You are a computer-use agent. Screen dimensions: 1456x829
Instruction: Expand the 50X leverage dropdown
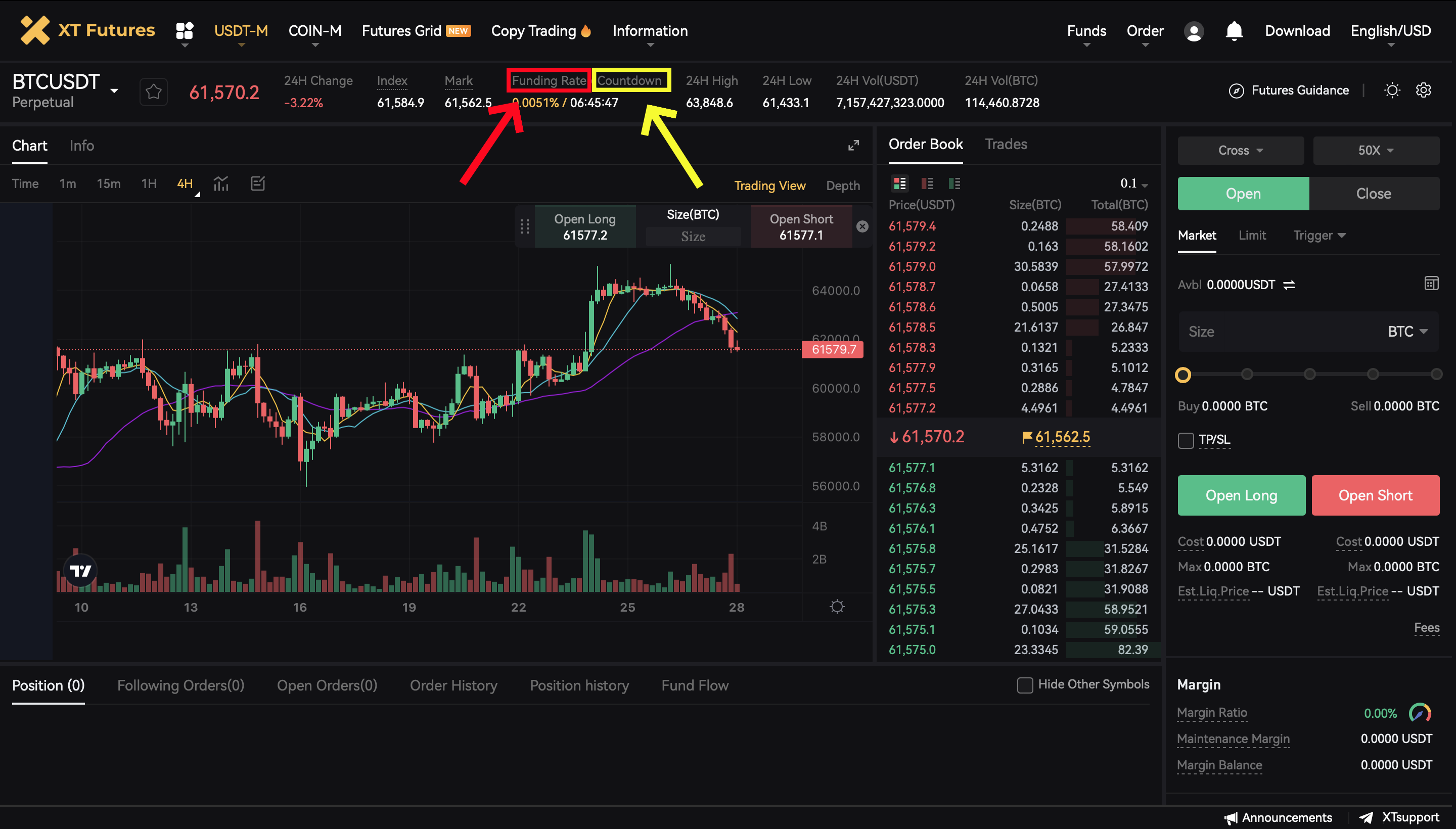[x=1375, y=150]
